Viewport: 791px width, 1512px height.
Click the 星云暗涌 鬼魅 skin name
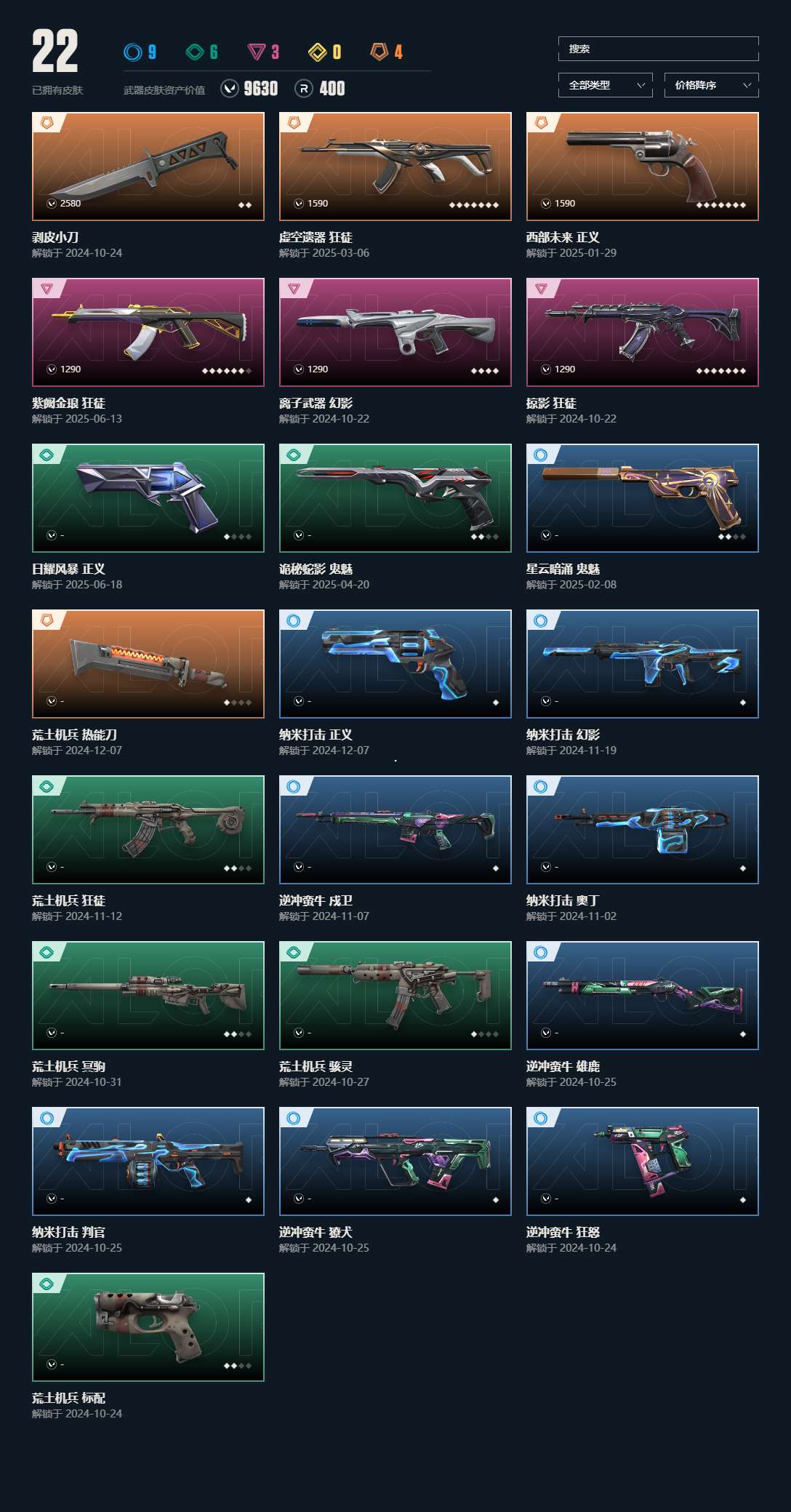(x=563, y=569)
